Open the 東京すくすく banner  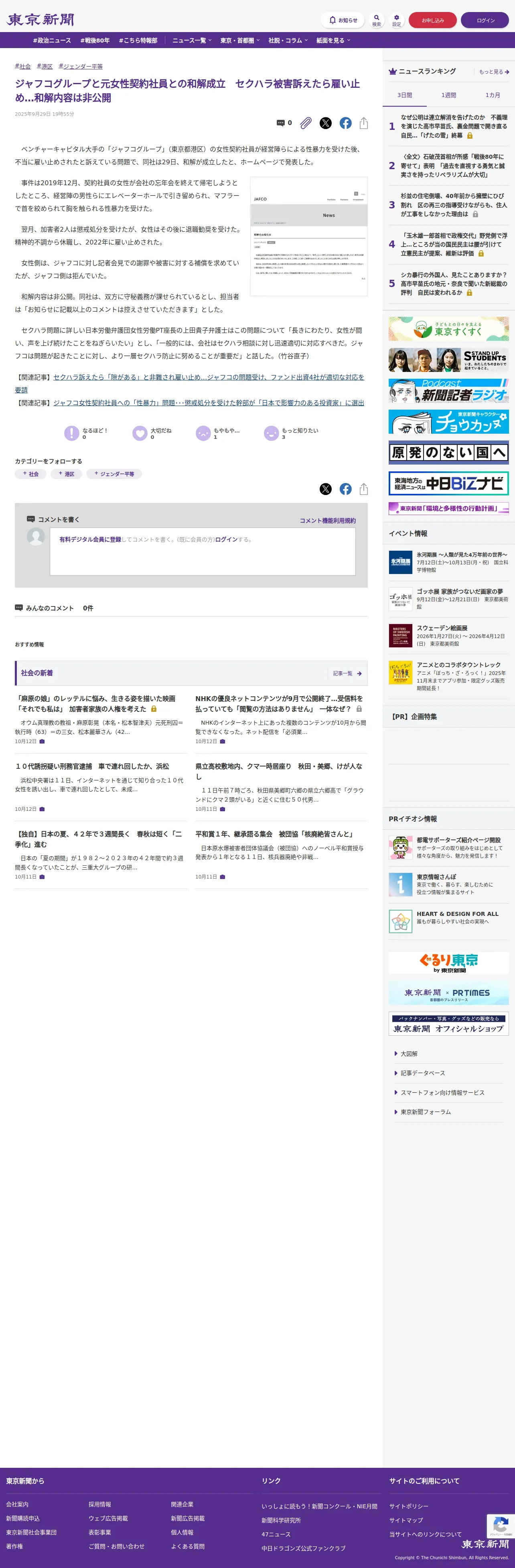pos(448,329)
